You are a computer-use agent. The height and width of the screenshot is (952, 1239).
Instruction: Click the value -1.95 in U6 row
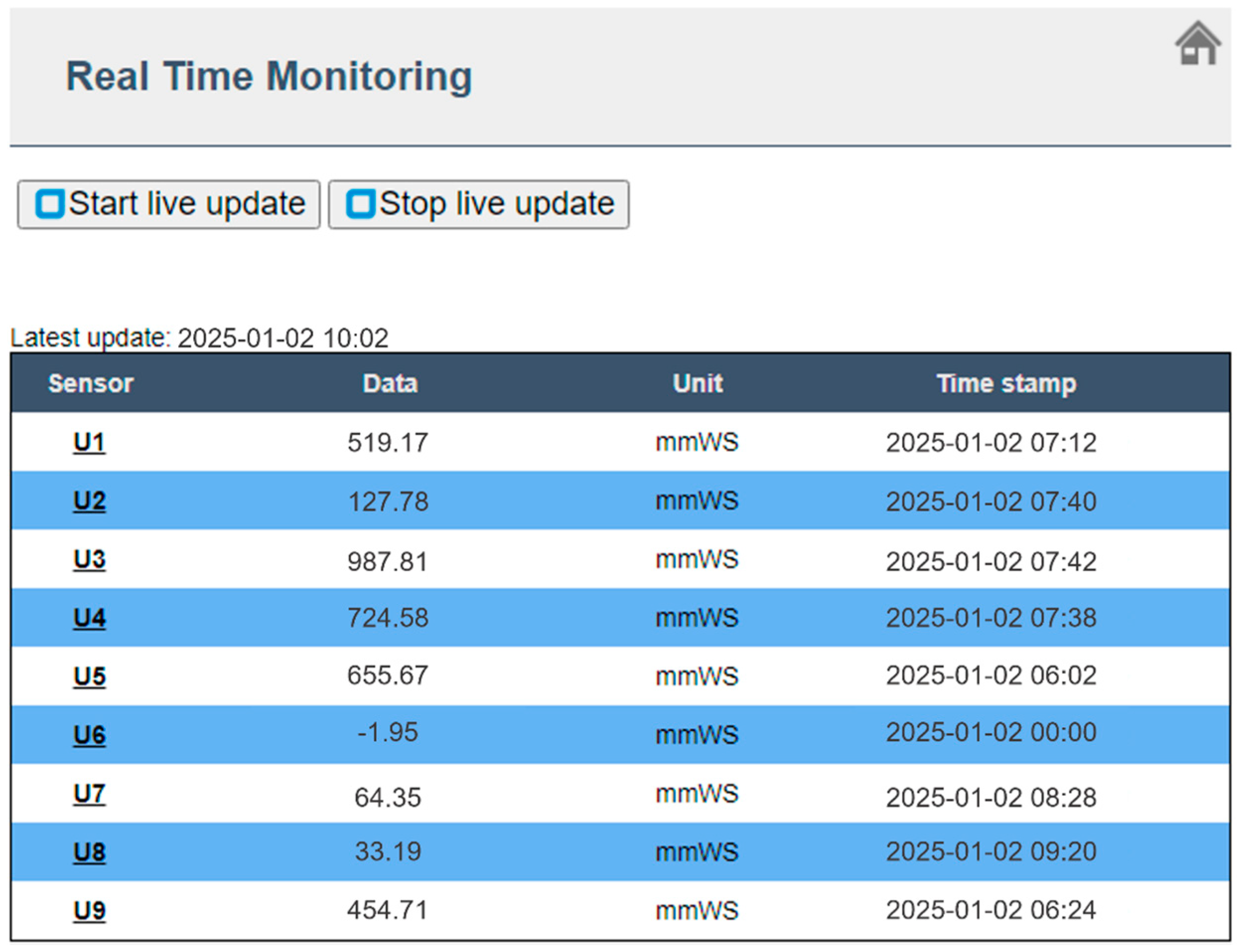pyautogui.click(x=388, y=732)
